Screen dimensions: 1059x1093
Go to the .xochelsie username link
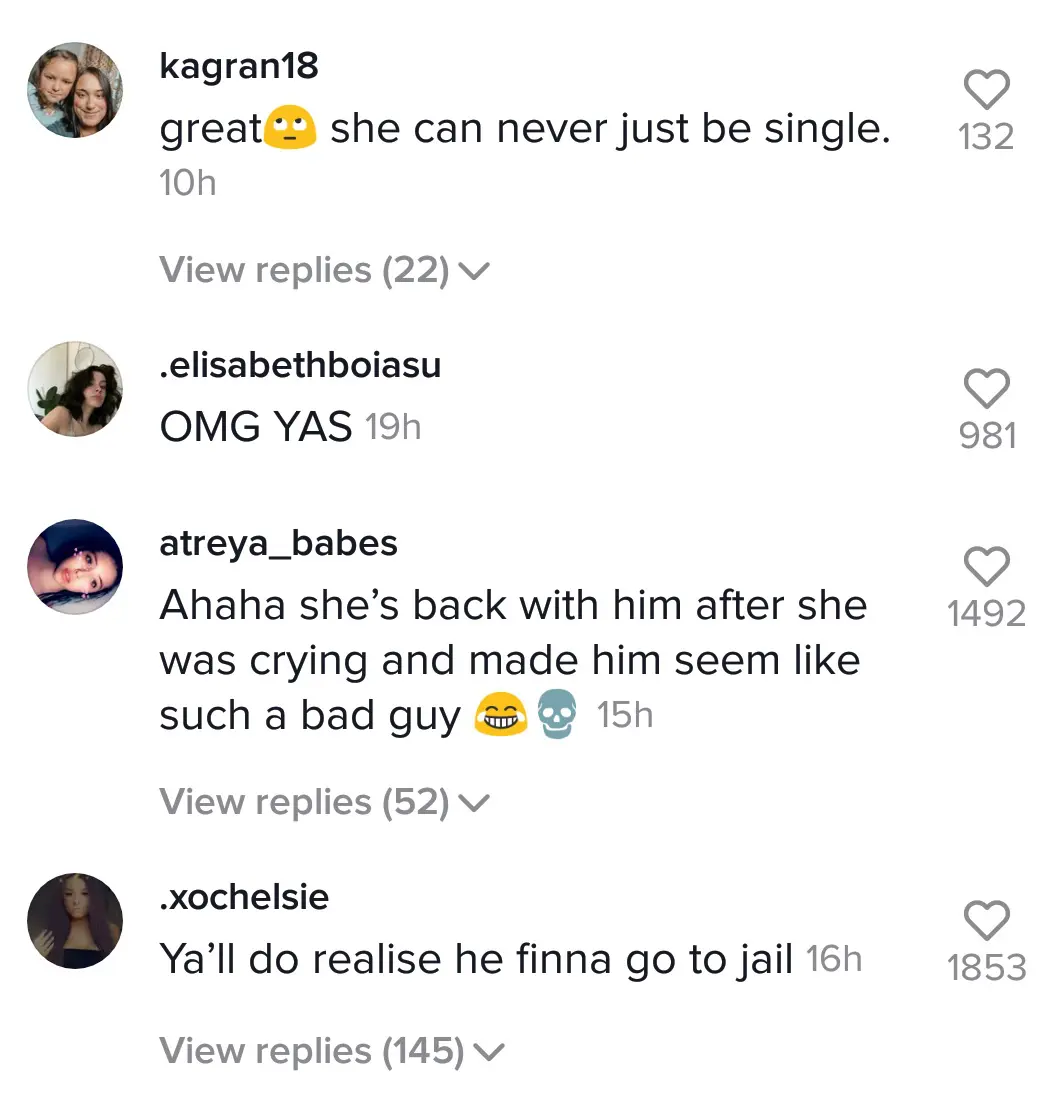[x=244, y=896]
